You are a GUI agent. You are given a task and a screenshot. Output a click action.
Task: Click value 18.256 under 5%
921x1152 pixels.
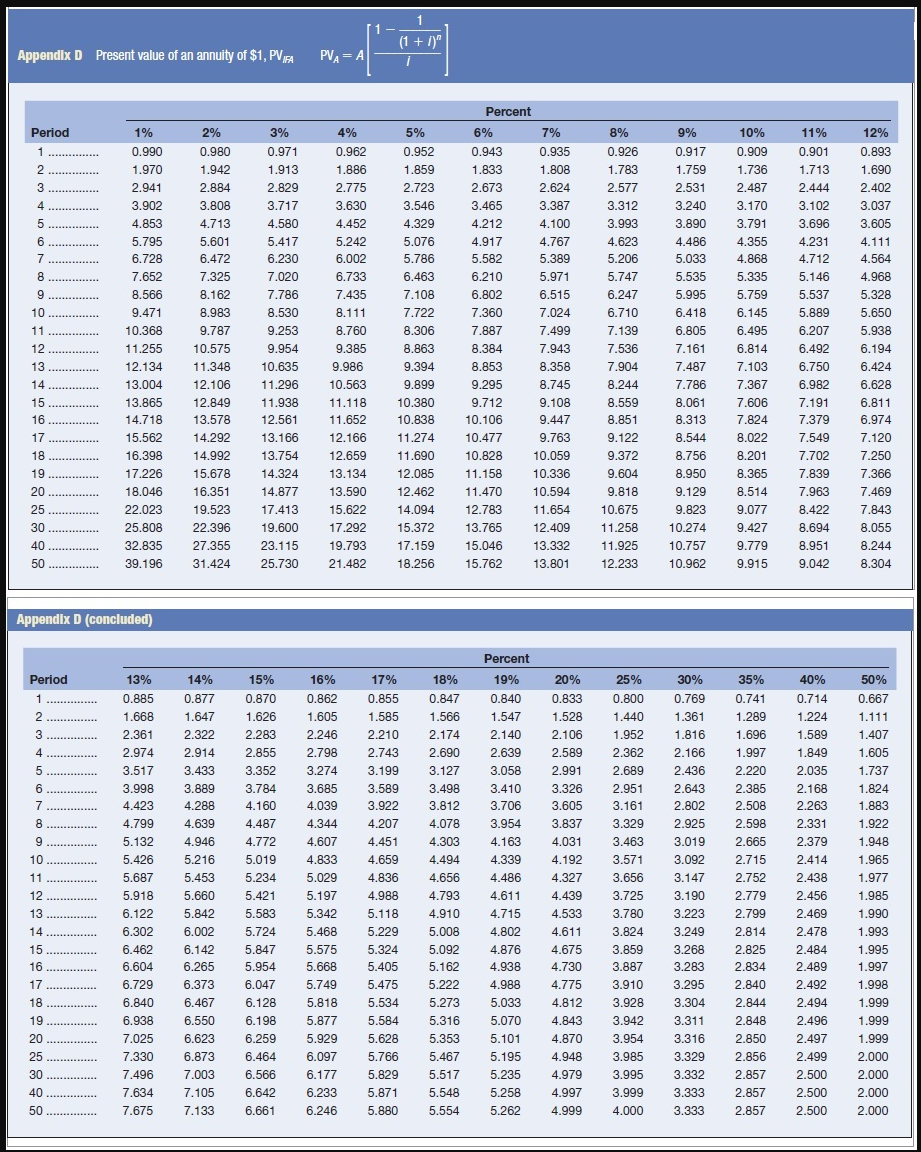click(416, 564)
